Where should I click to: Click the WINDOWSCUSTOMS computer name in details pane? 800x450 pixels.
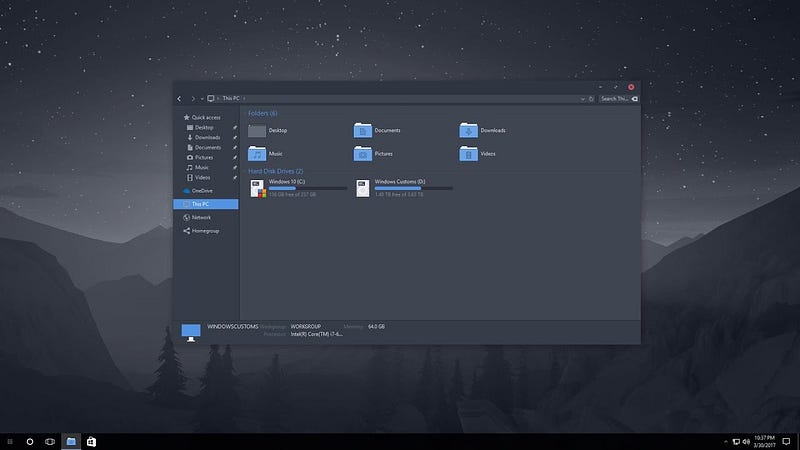pos(233,327)
